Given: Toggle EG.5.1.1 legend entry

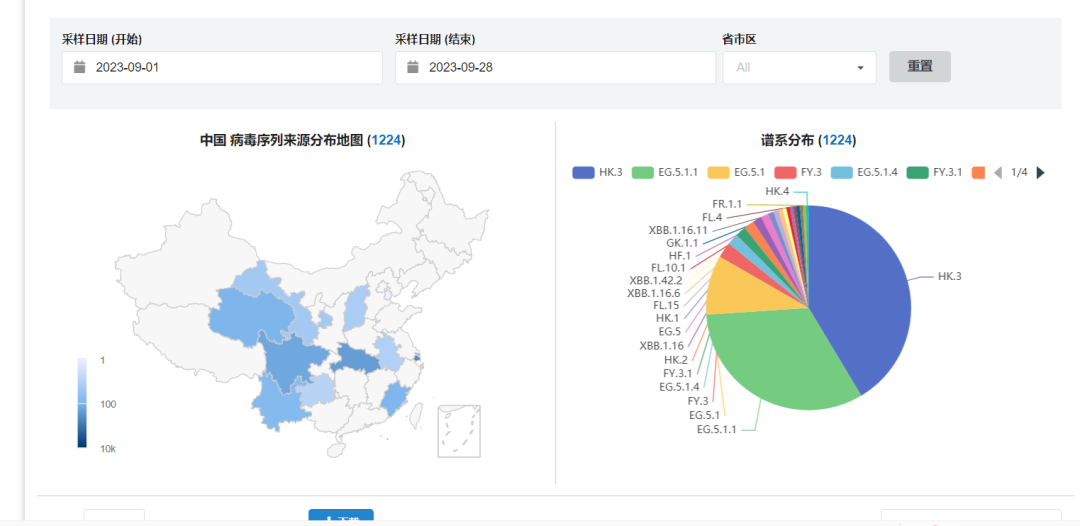Looking at the screenshot, I should coord(665,173).
